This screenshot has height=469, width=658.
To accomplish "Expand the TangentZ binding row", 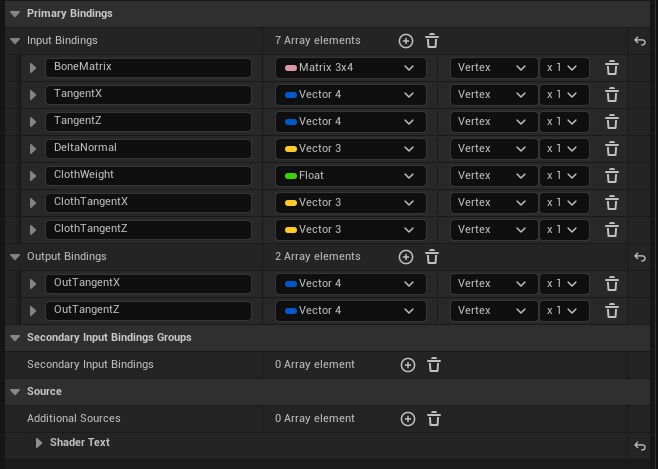I will pyautogui.click(x=33, y=122).
